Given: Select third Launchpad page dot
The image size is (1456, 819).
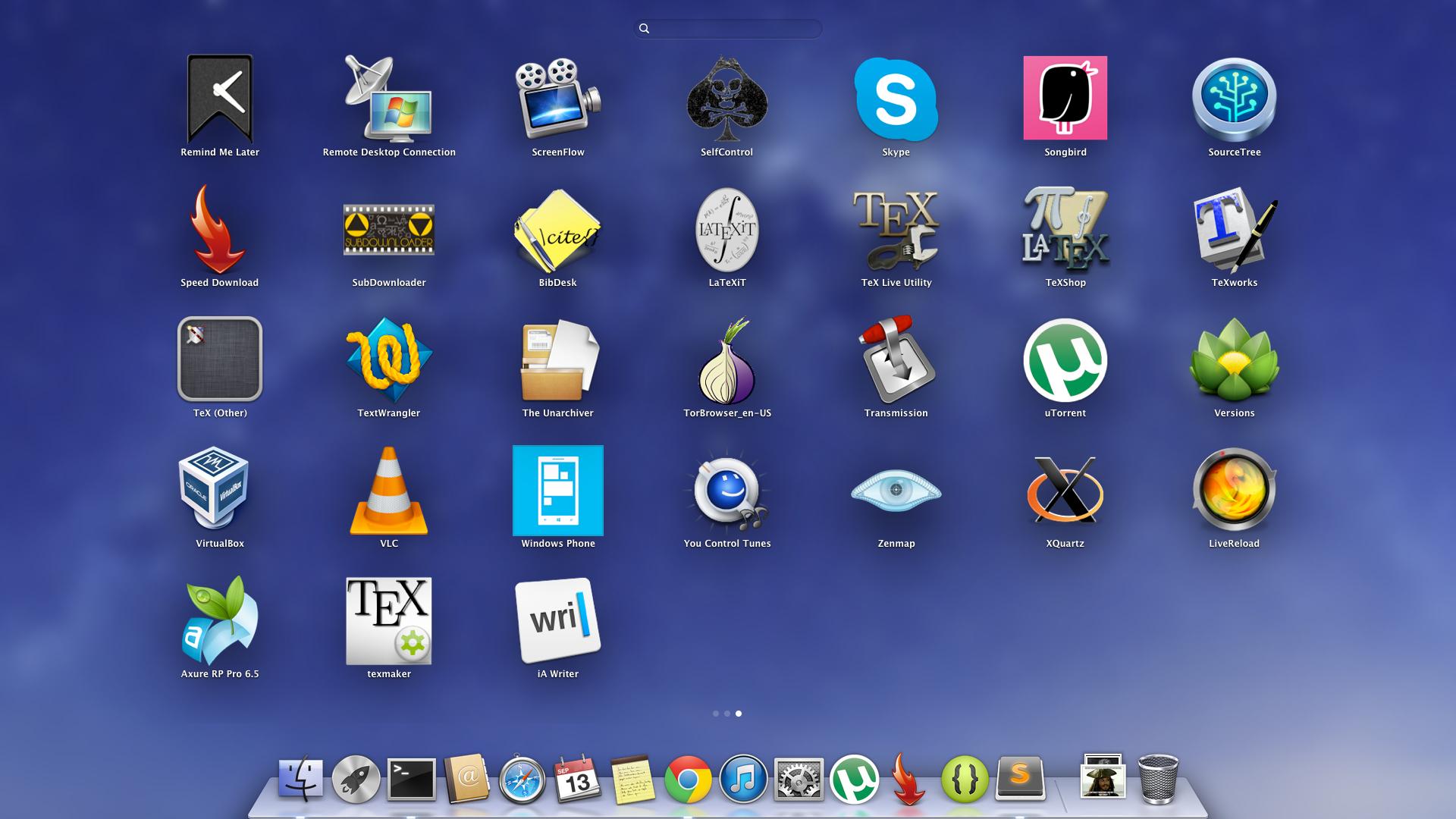Looking at the screenshot, I should click(739, 714).
